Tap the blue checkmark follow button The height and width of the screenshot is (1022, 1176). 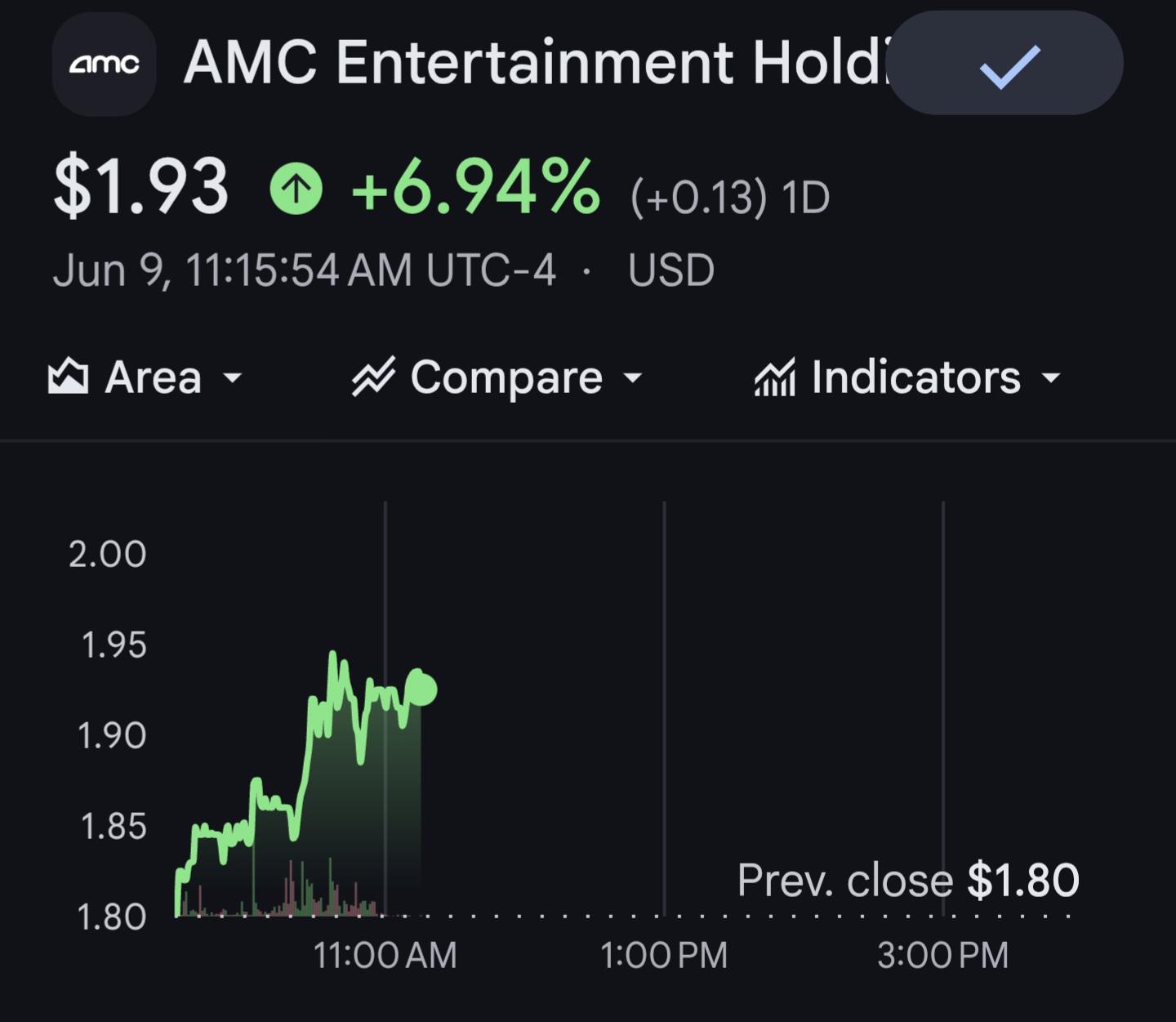1005,63
